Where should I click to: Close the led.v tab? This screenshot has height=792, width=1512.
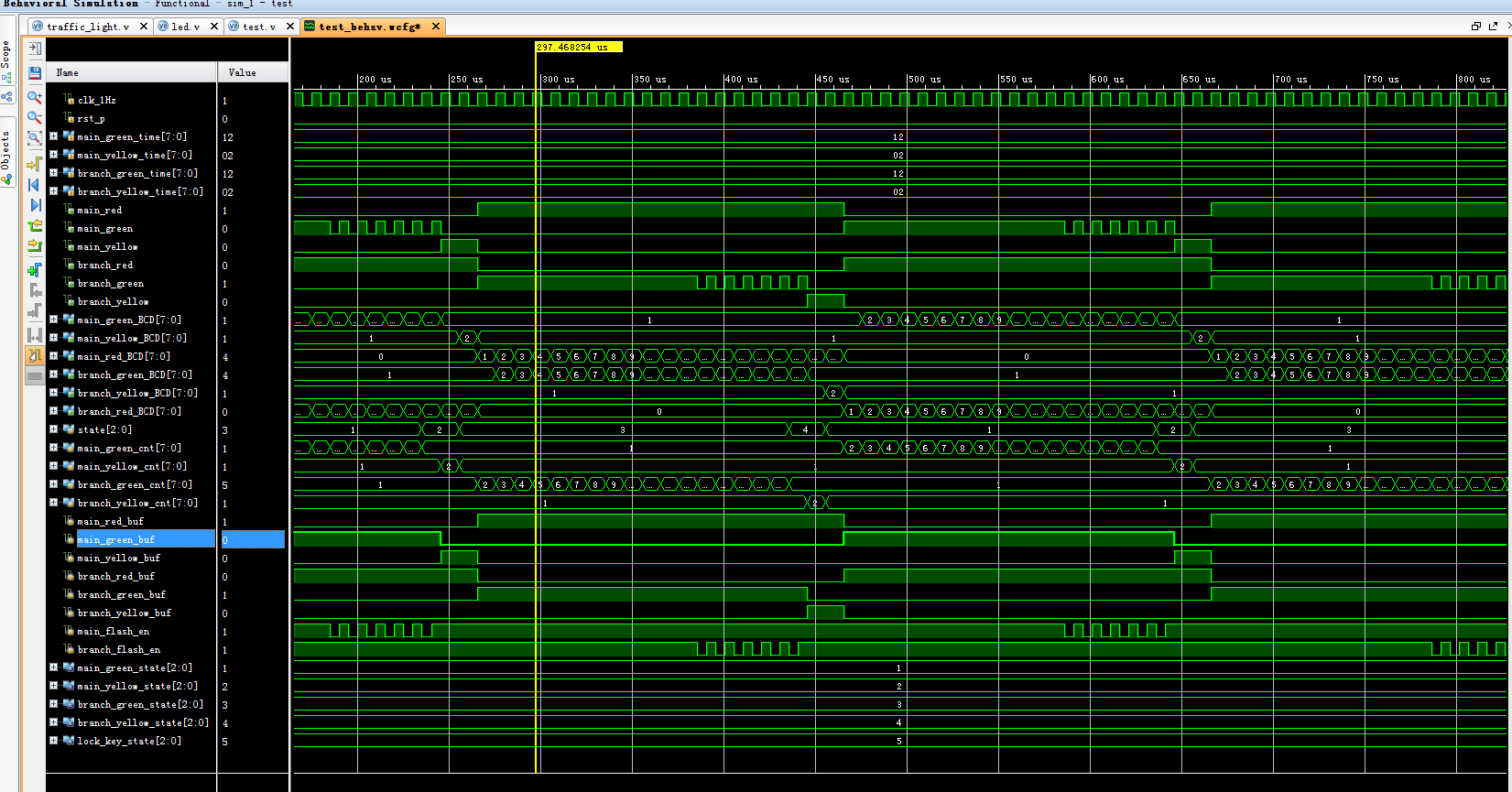tap(214, 27)
